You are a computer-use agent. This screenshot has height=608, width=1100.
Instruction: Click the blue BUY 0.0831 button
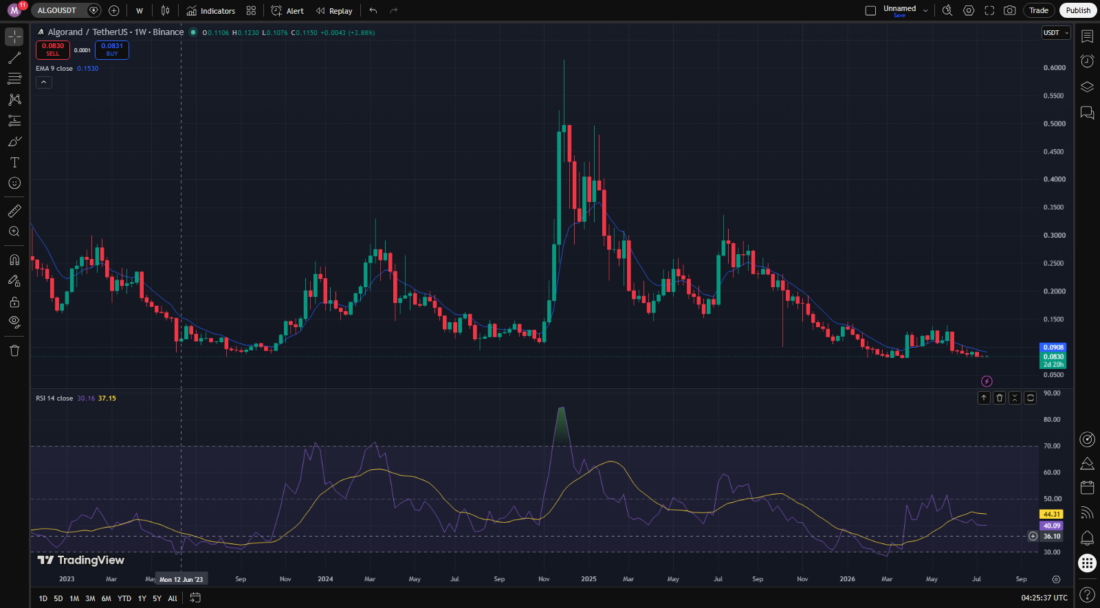point(112,50)
